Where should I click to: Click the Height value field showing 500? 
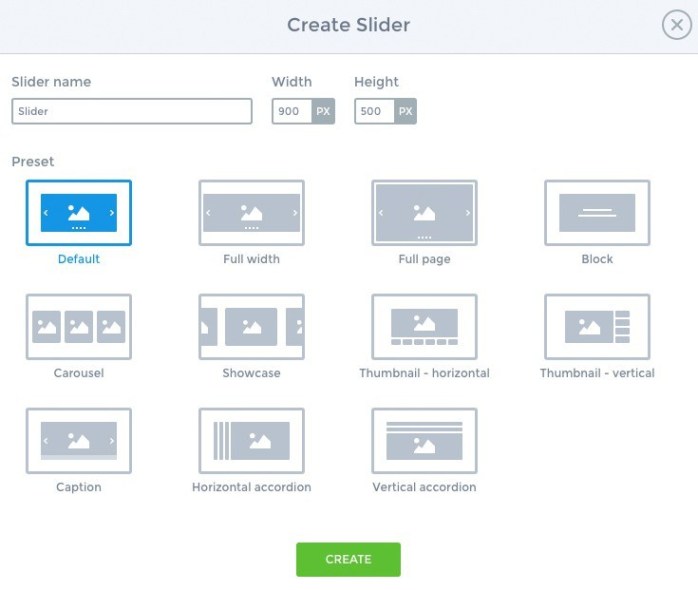pos(374,111)
